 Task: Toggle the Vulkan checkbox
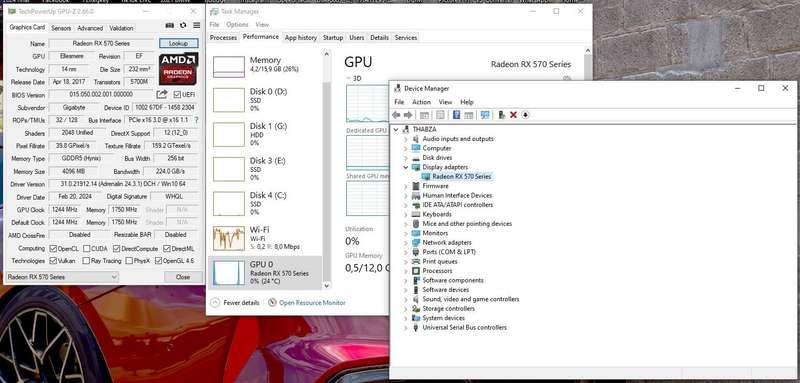tap(53, 261)
